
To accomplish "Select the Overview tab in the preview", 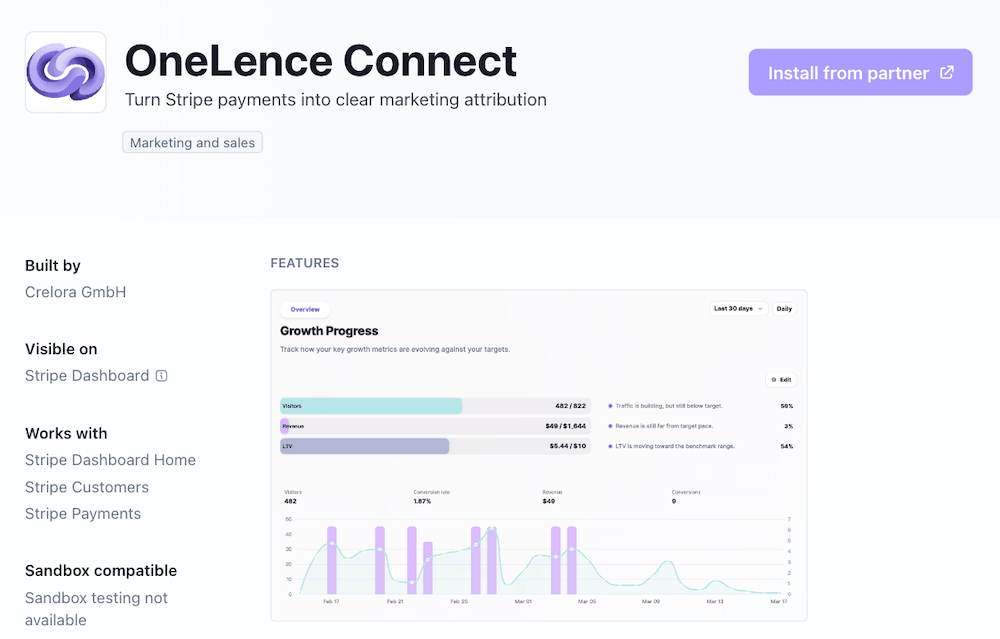I will [x=305, y=309].
